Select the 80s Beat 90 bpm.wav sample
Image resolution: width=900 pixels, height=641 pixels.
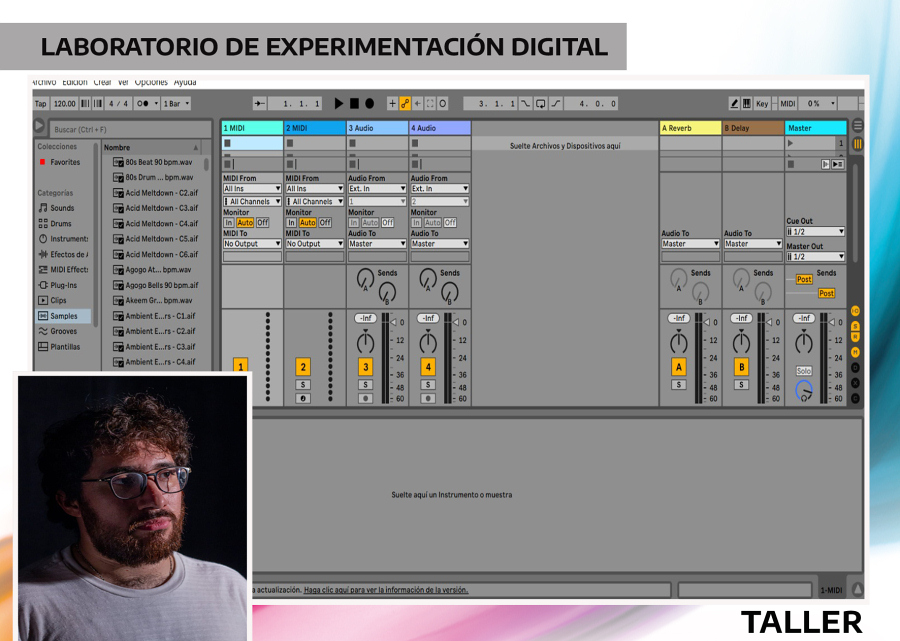pyautogui.click(x=153, y=162)
